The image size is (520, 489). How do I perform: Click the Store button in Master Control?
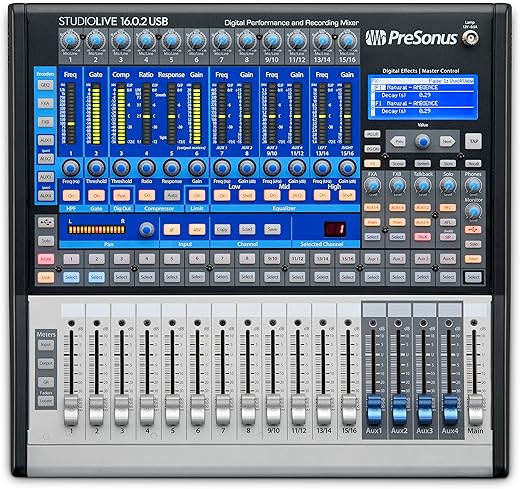click(x=448, y=163)
